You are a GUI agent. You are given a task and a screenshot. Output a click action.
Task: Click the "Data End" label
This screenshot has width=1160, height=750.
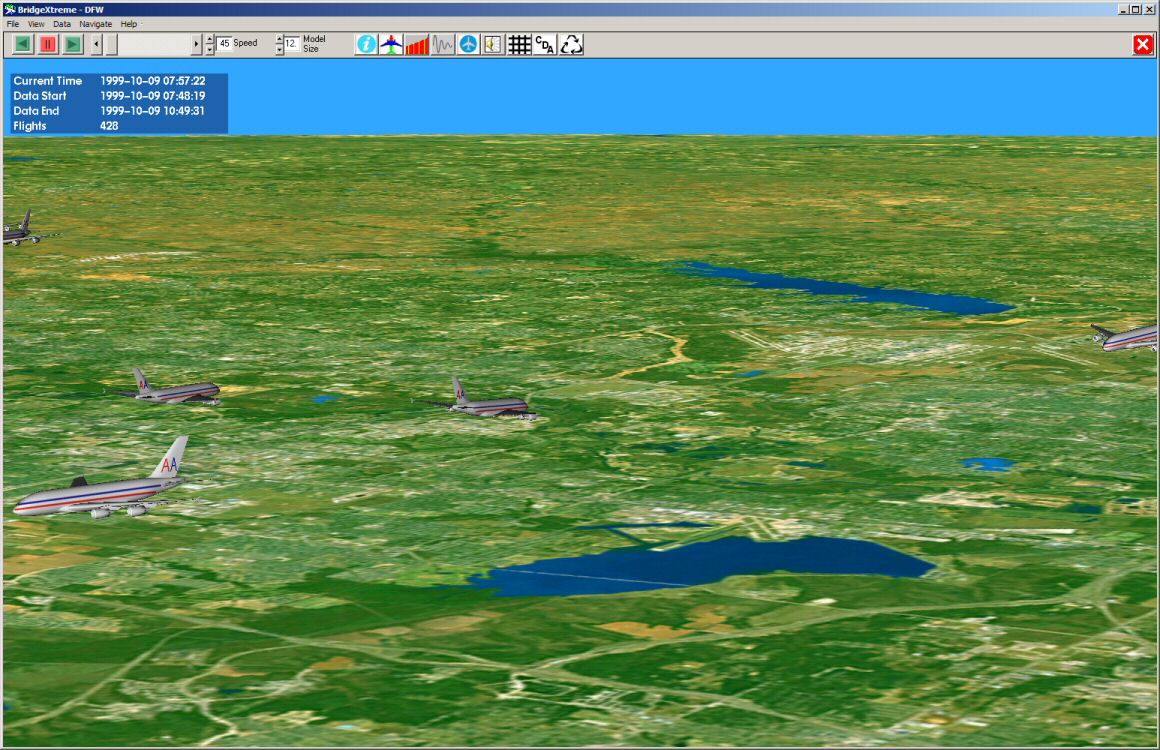tap(36, 111)
